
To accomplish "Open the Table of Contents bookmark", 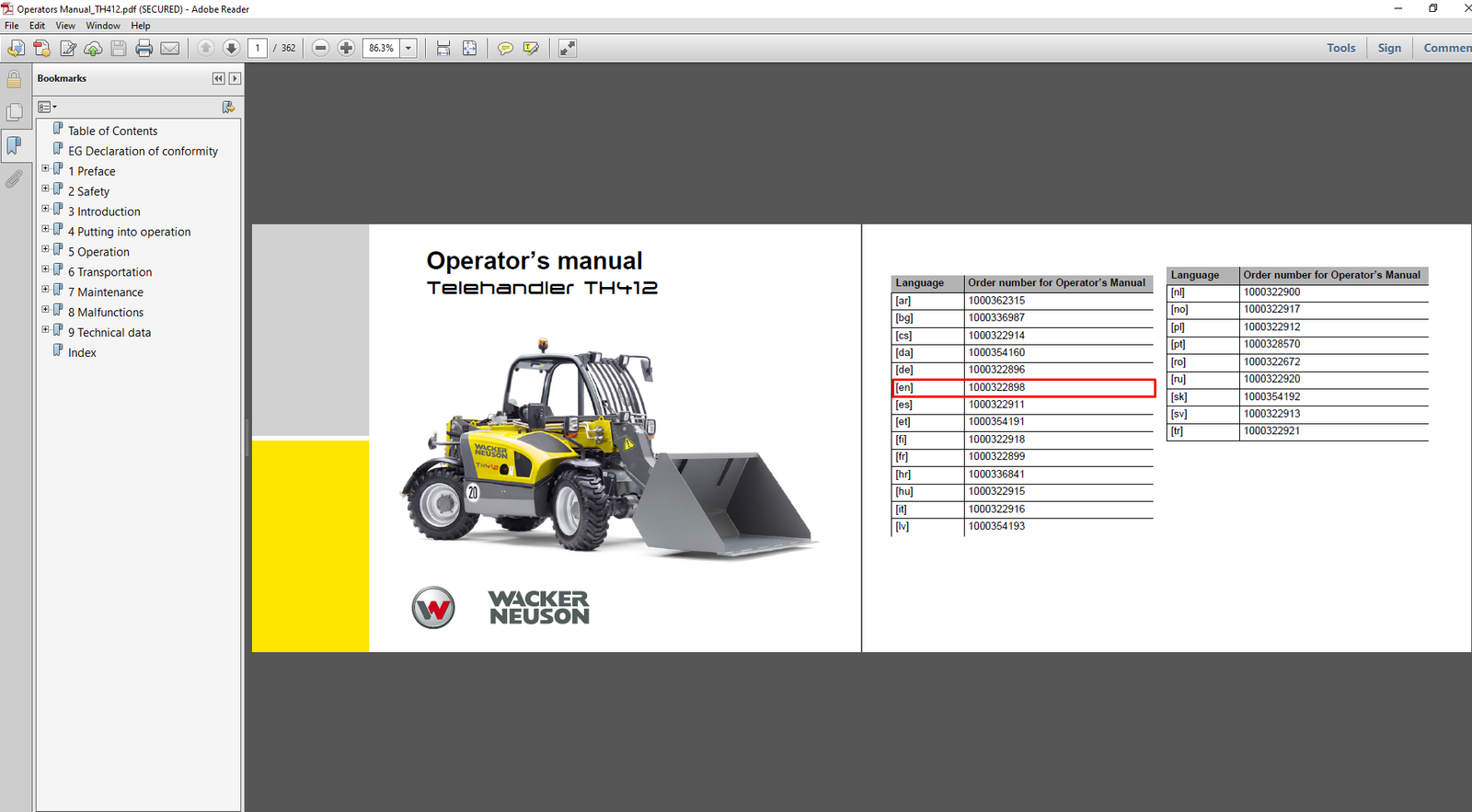I will (x=112, y=131).
